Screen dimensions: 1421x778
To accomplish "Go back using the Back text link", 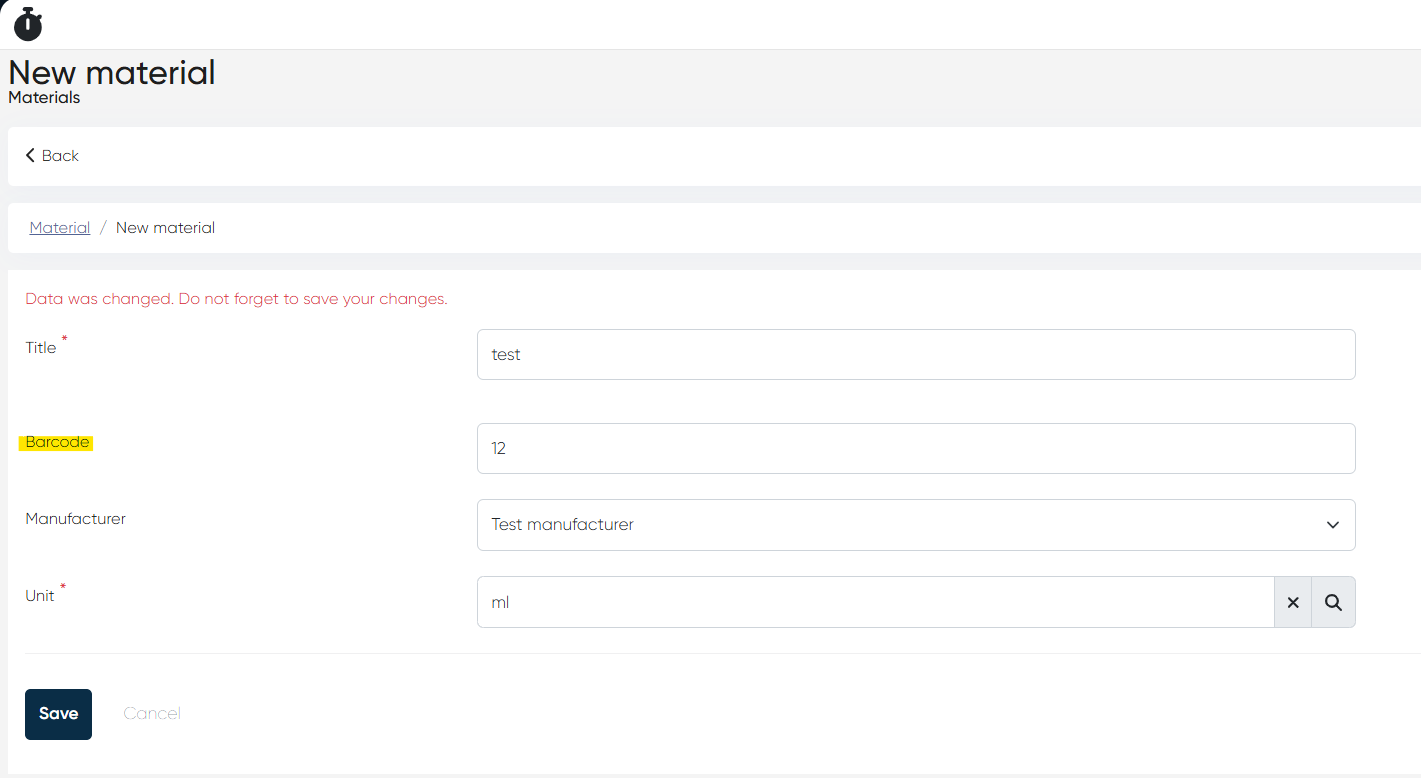I will (60, 156).
